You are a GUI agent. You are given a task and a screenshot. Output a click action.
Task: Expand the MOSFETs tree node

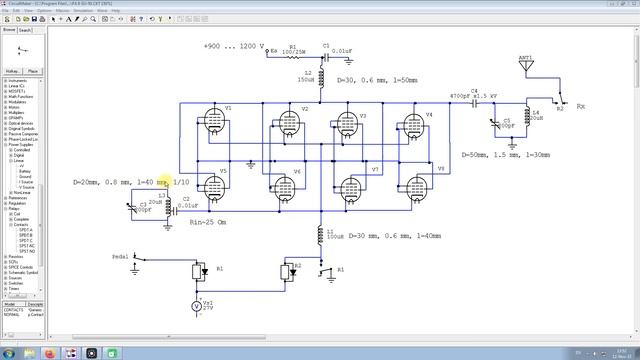tap(6, 91)
